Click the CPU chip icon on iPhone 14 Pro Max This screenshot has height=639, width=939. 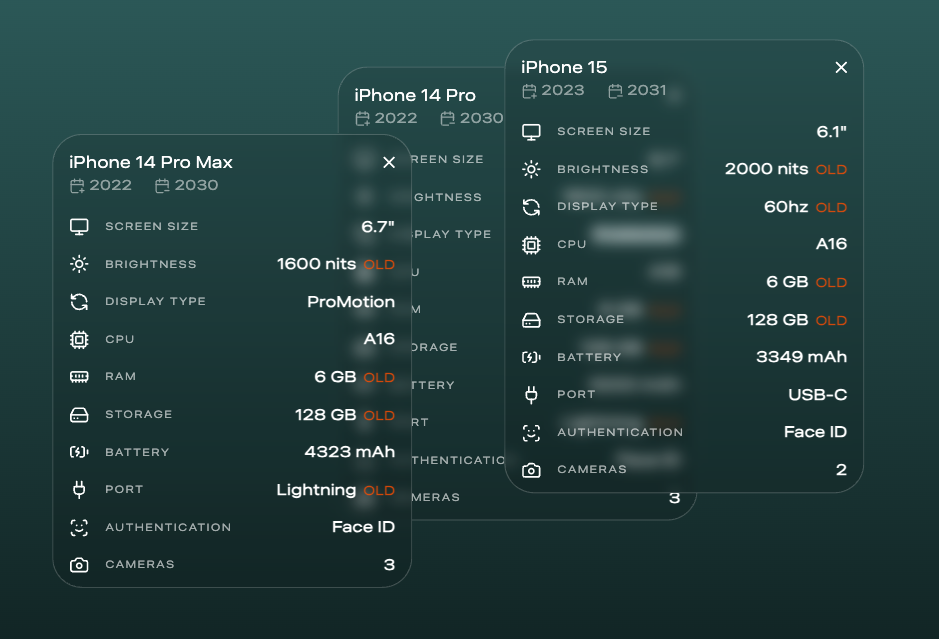[79, 340]
